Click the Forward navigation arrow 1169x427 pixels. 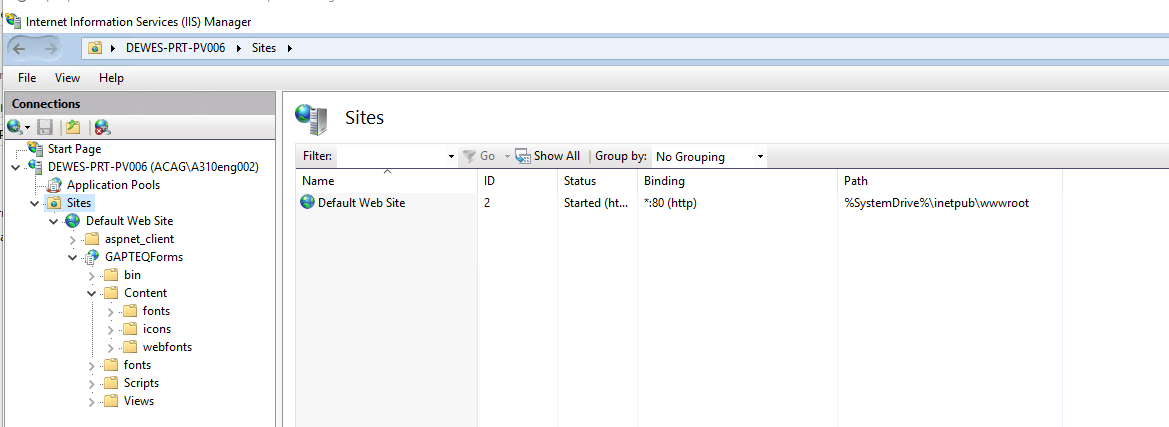point(51,48)
